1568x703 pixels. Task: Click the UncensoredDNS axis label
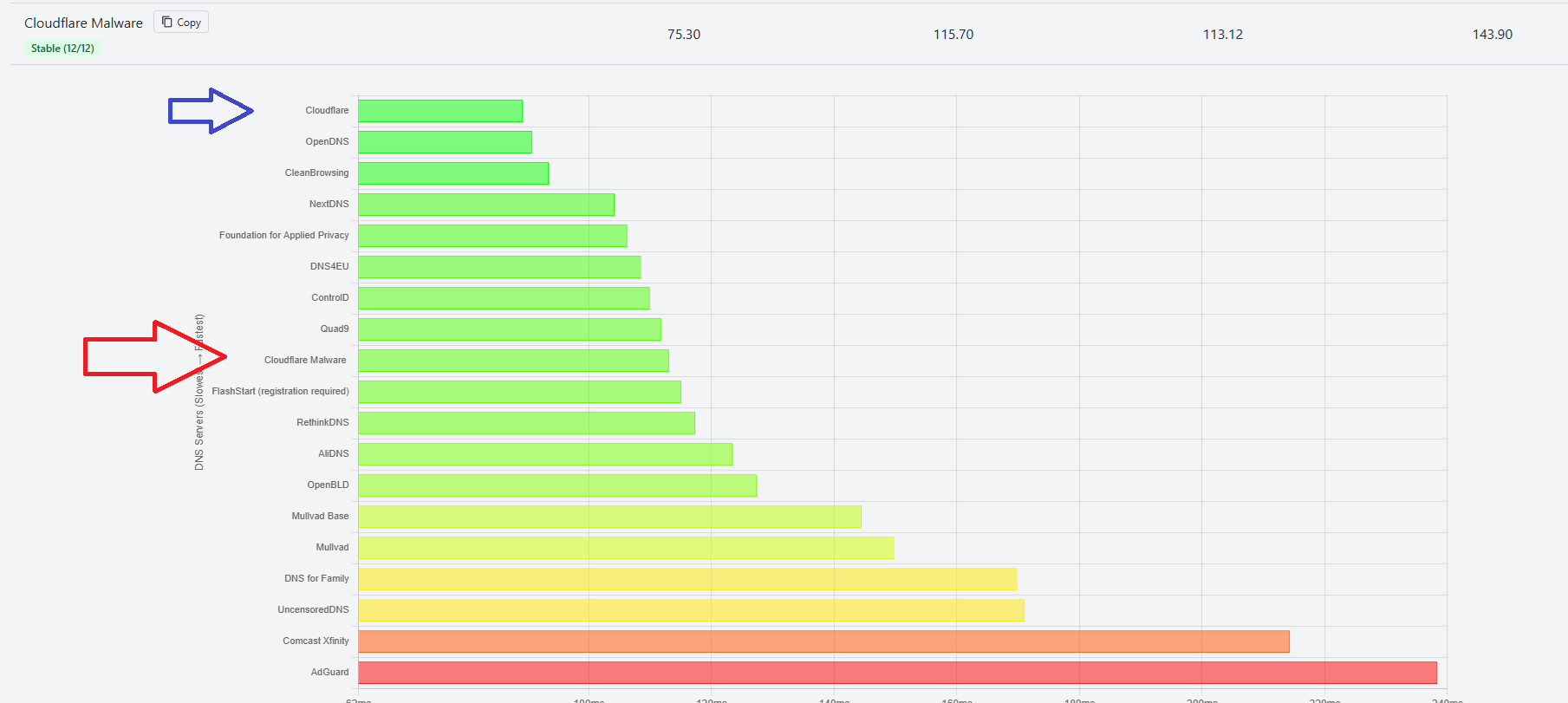pyautogui.click(x=313, y=610)
